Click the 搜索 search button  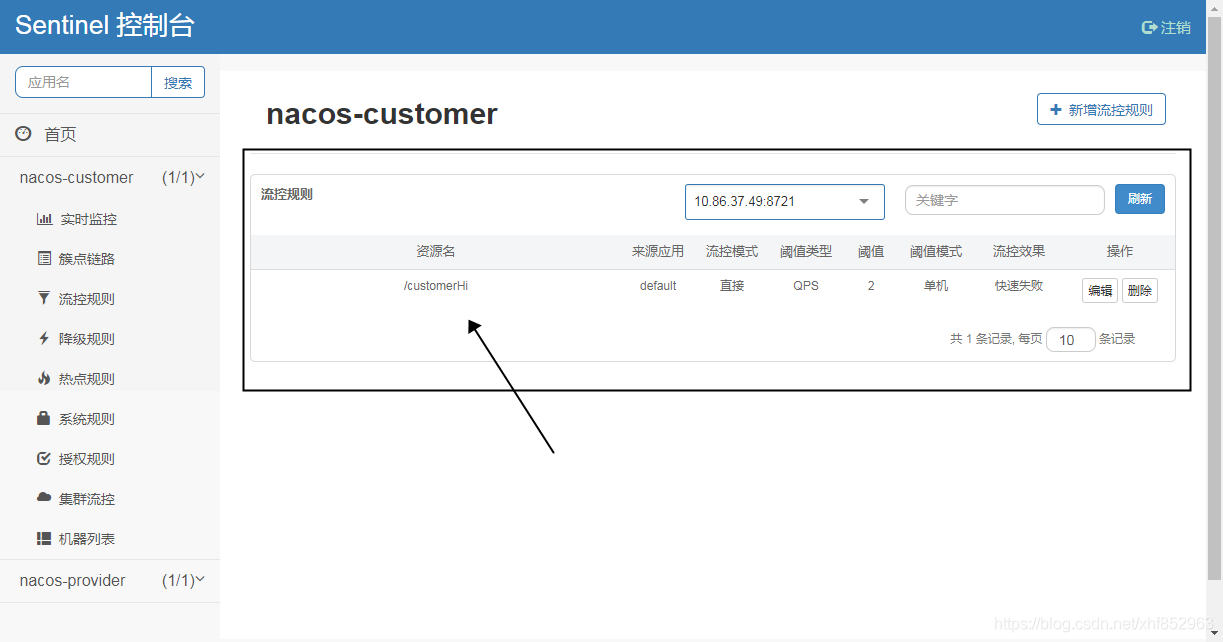178,82
